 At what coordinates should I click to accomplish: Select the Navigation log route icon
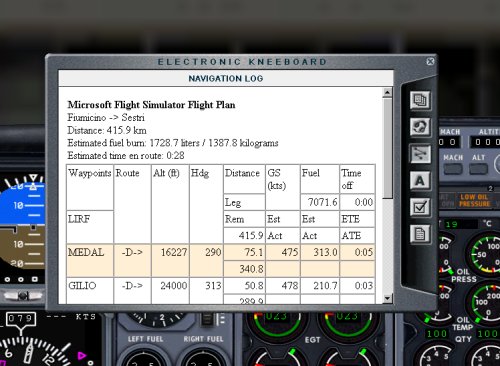click(x=420, y=154)
